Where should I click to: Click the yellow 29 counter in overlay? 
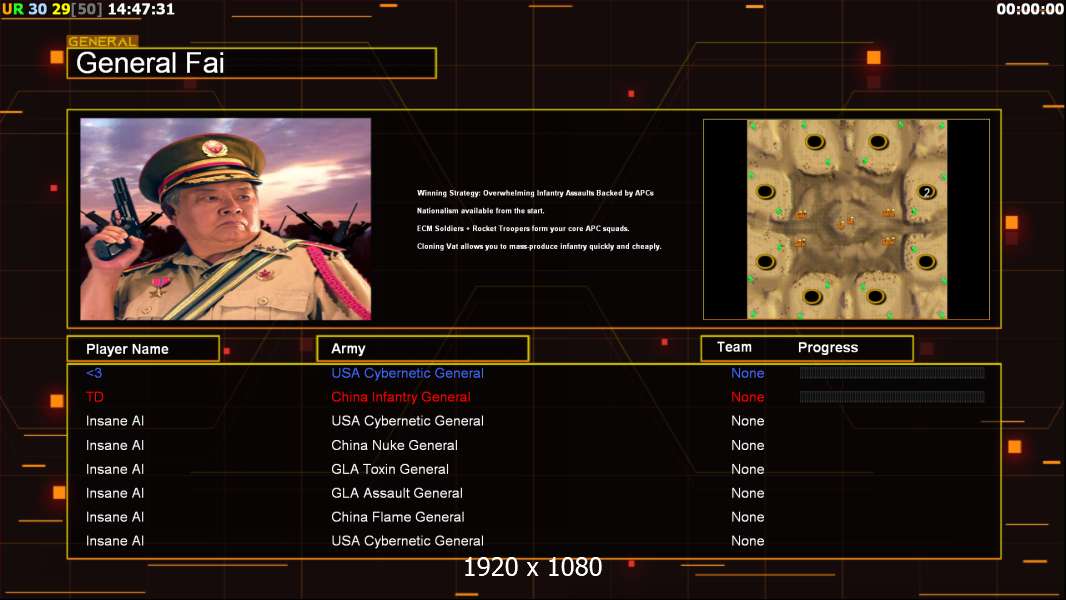[61, 10]
